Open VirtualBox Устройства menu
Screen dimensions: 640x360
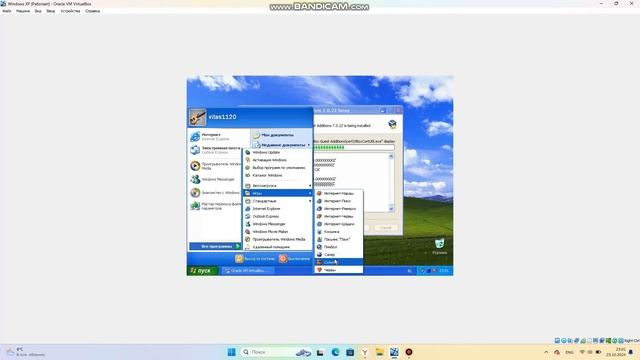70,11
